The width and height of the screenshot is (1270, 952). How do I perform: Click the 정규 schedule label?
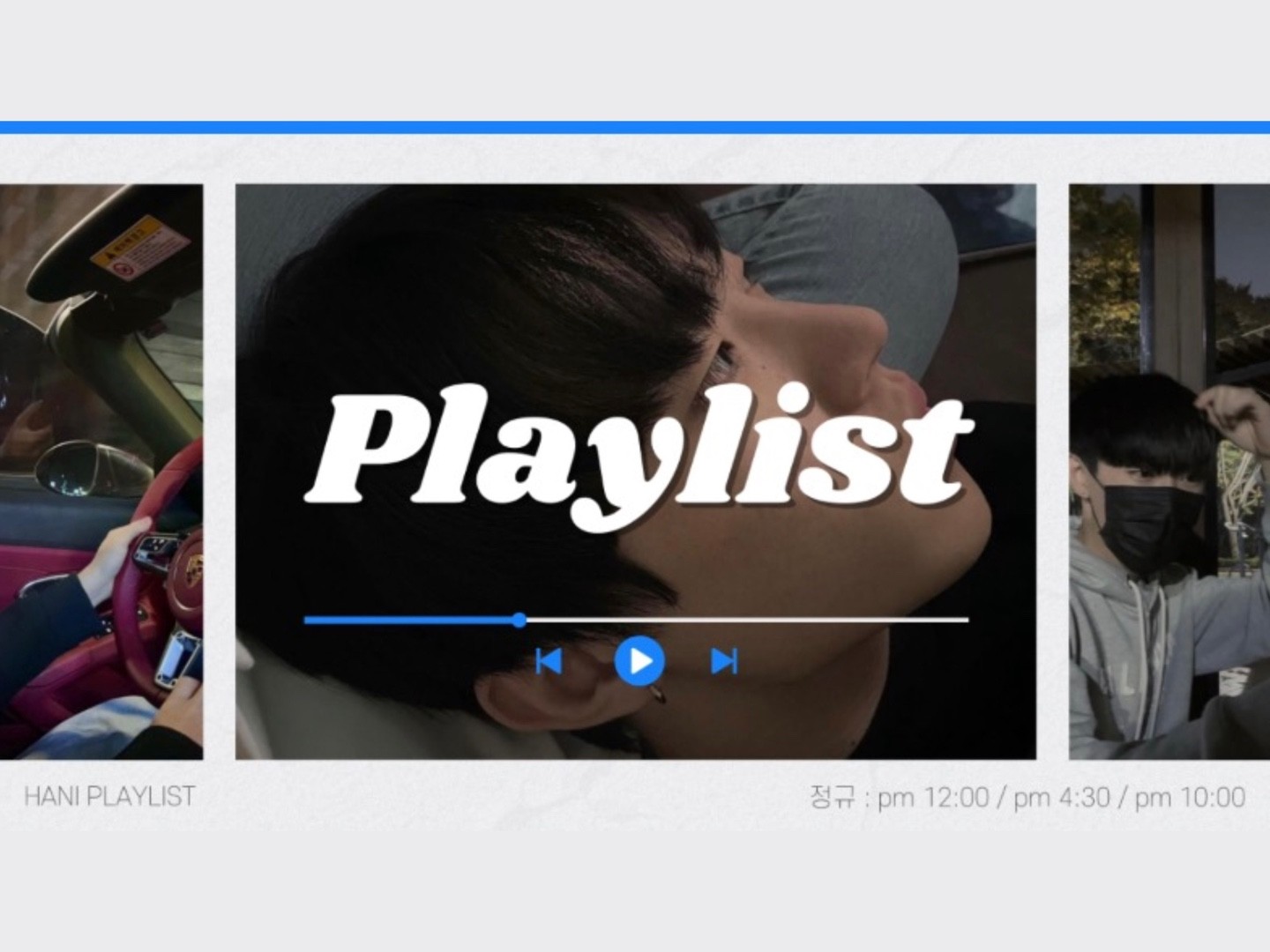833,798
